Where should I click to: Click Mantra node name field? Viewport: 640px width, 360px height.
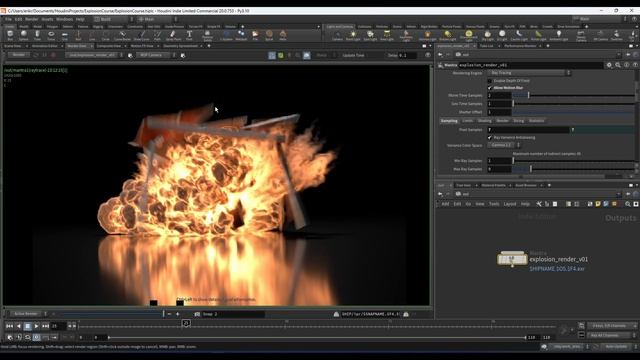pyautogui.click(x=531, y=65)
